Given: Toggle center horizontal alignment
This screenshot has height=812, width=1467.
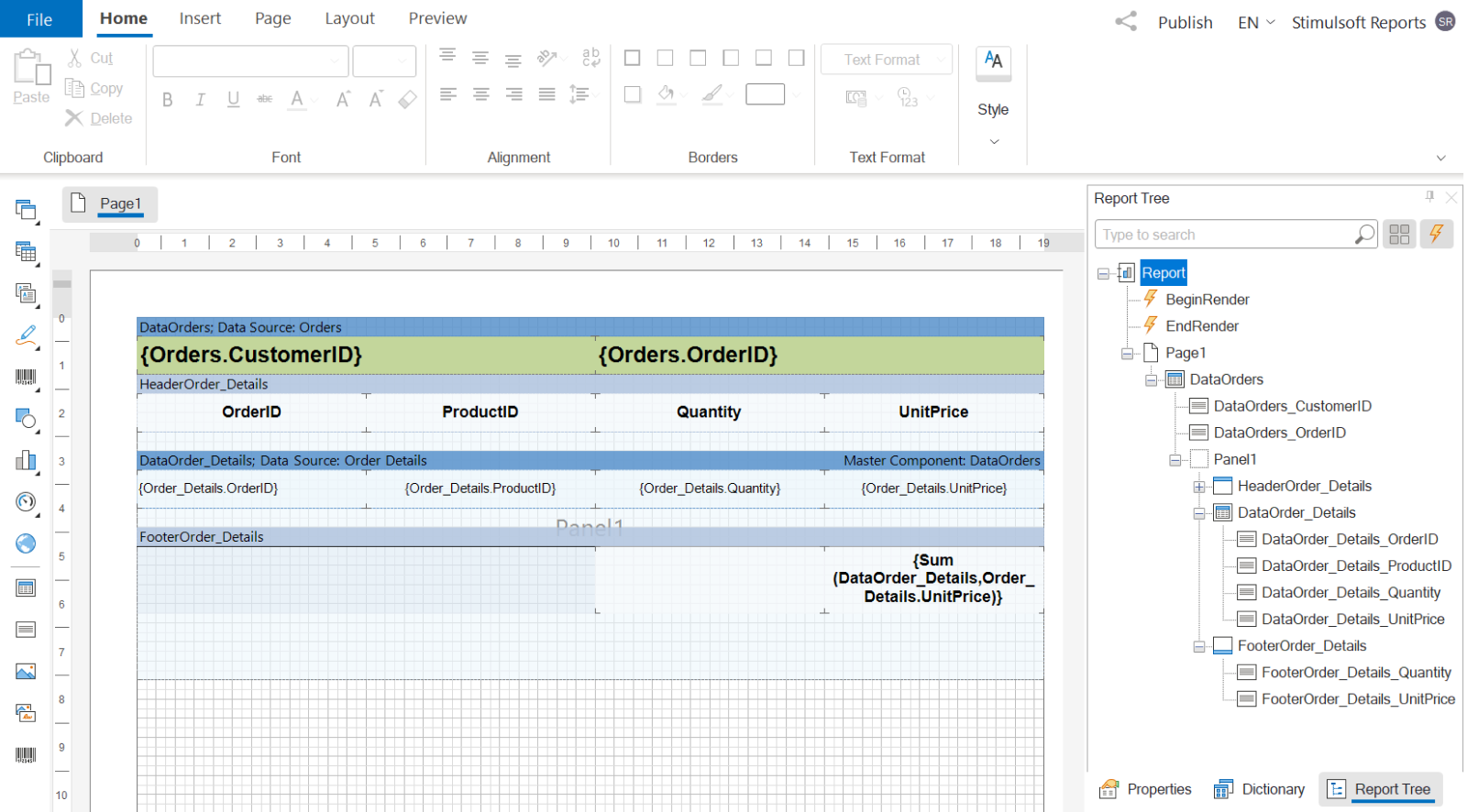Looking at the screenshot, I should [x=480, y=94].
